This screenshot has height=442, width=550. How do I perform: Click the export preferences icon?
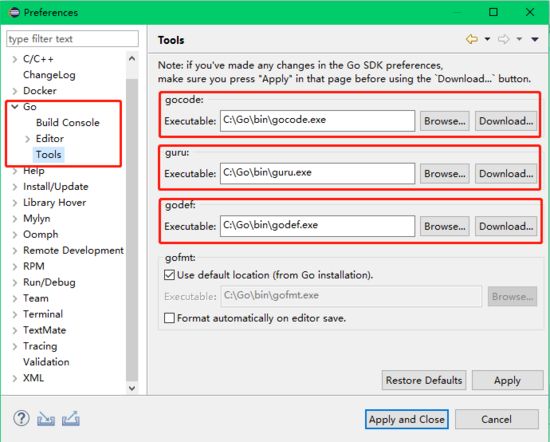click(71, 418)
